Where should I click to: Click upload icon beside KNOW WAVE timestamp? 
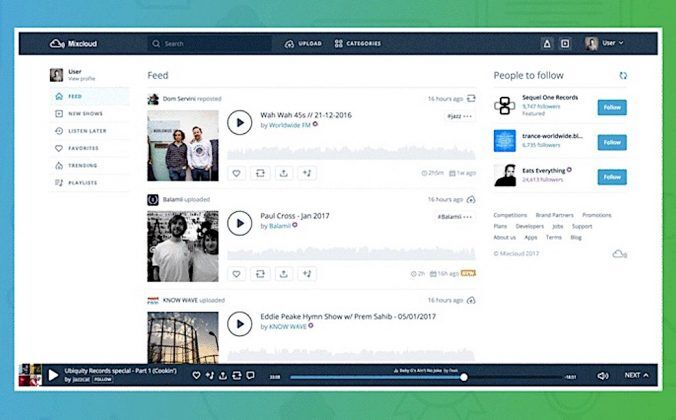coord(471,300)
